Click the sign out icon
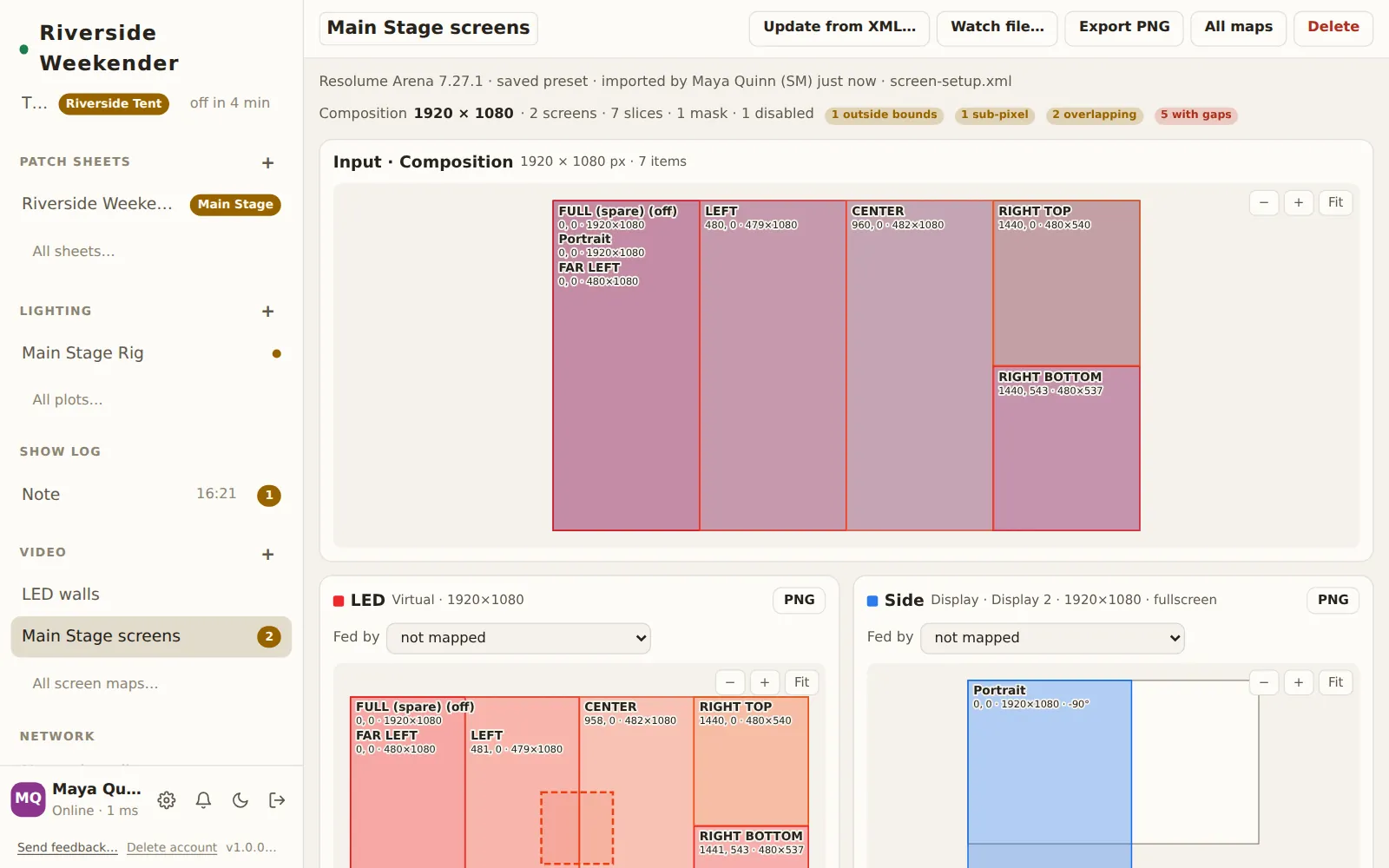1389x868 pixels. tap(277, 800)
